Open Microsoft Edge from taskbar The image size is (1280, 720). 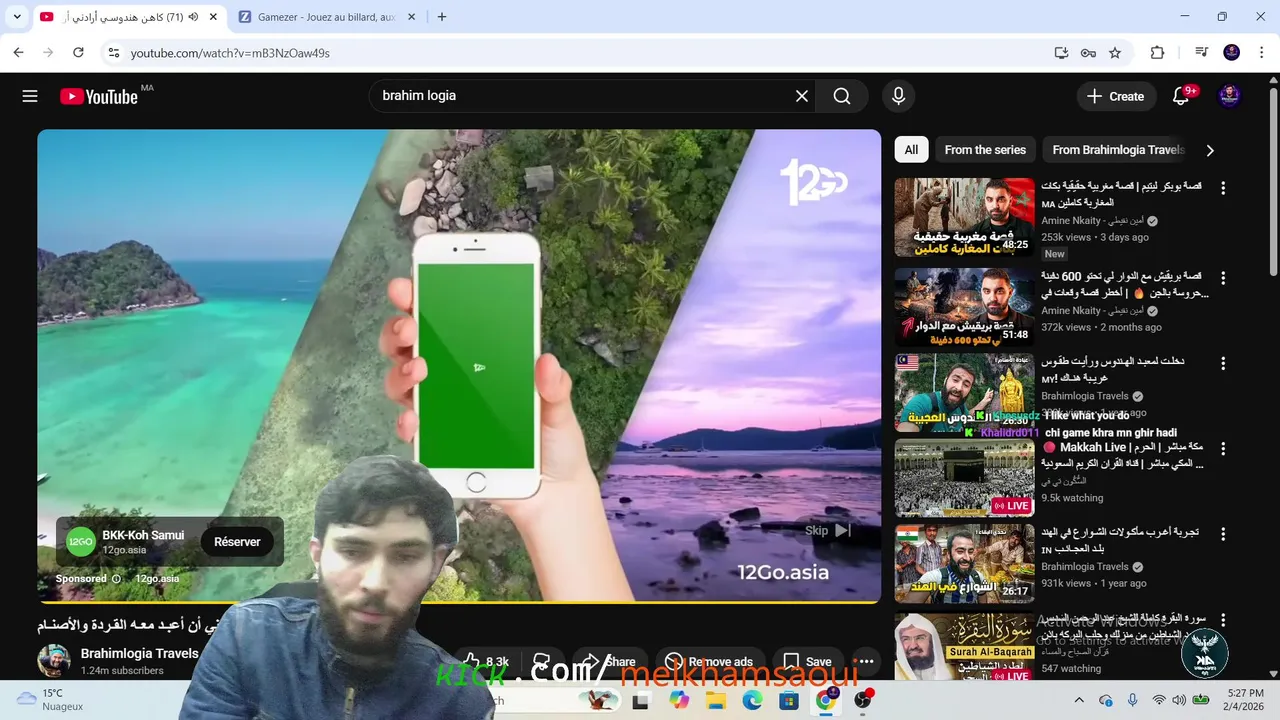[752, 700]
